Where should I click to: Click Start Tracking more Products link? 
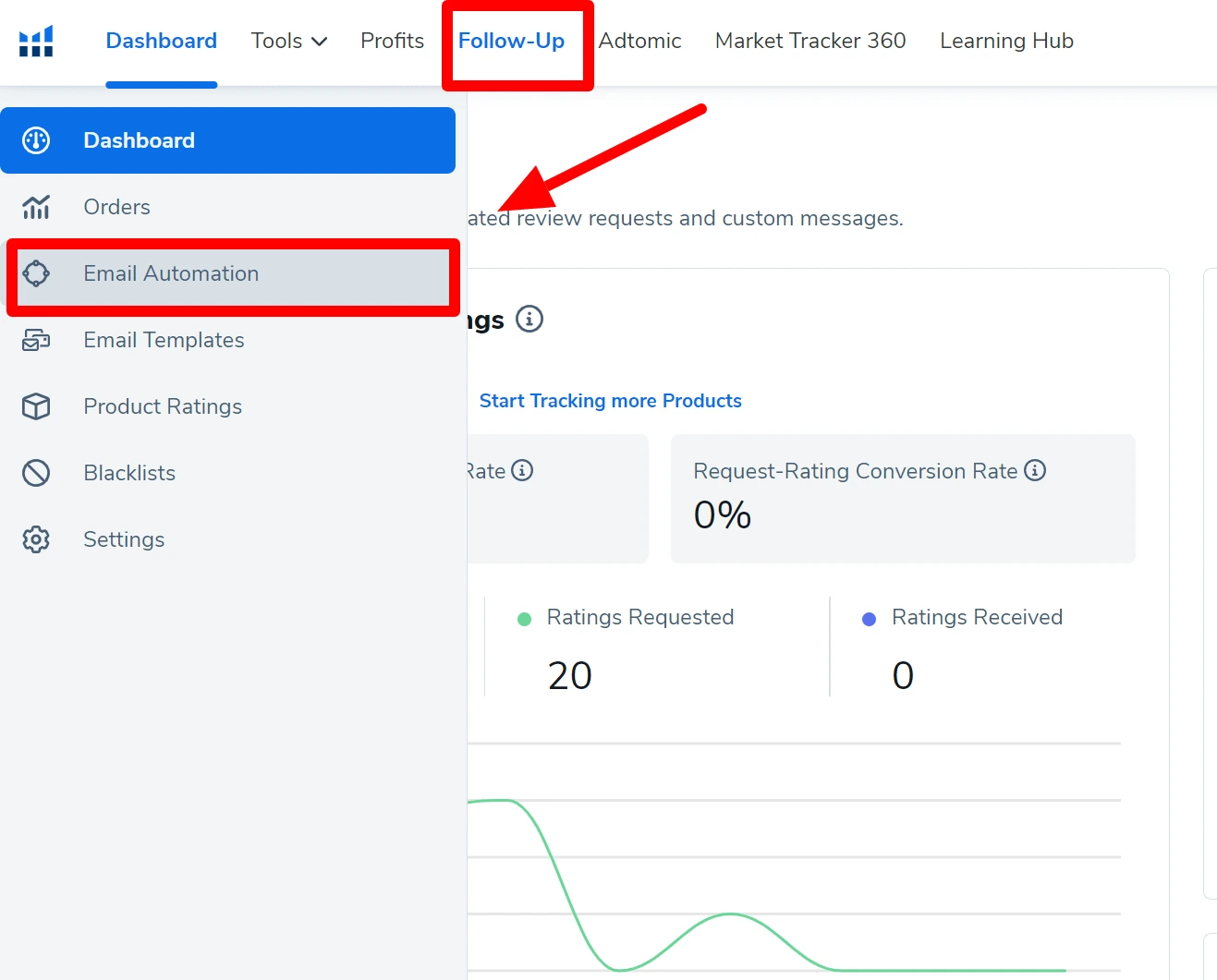[x=610, y=401]
